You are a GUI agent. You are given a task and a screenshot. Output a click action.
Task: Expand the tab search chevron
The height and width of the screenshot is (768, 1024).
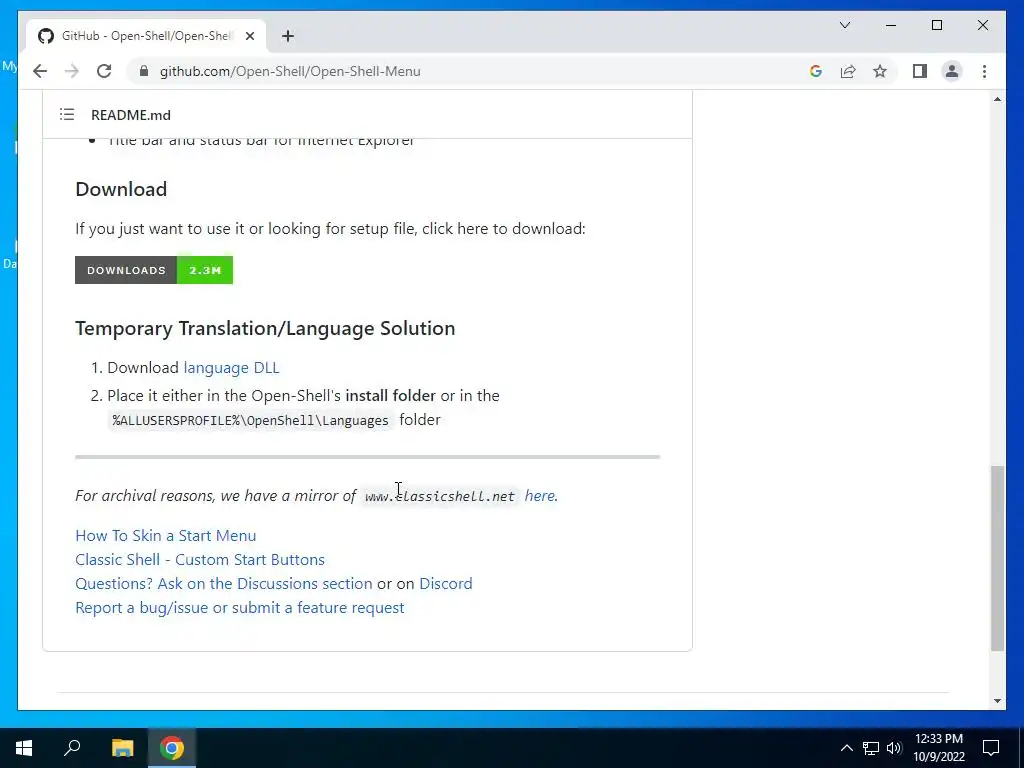click(844, 25)
